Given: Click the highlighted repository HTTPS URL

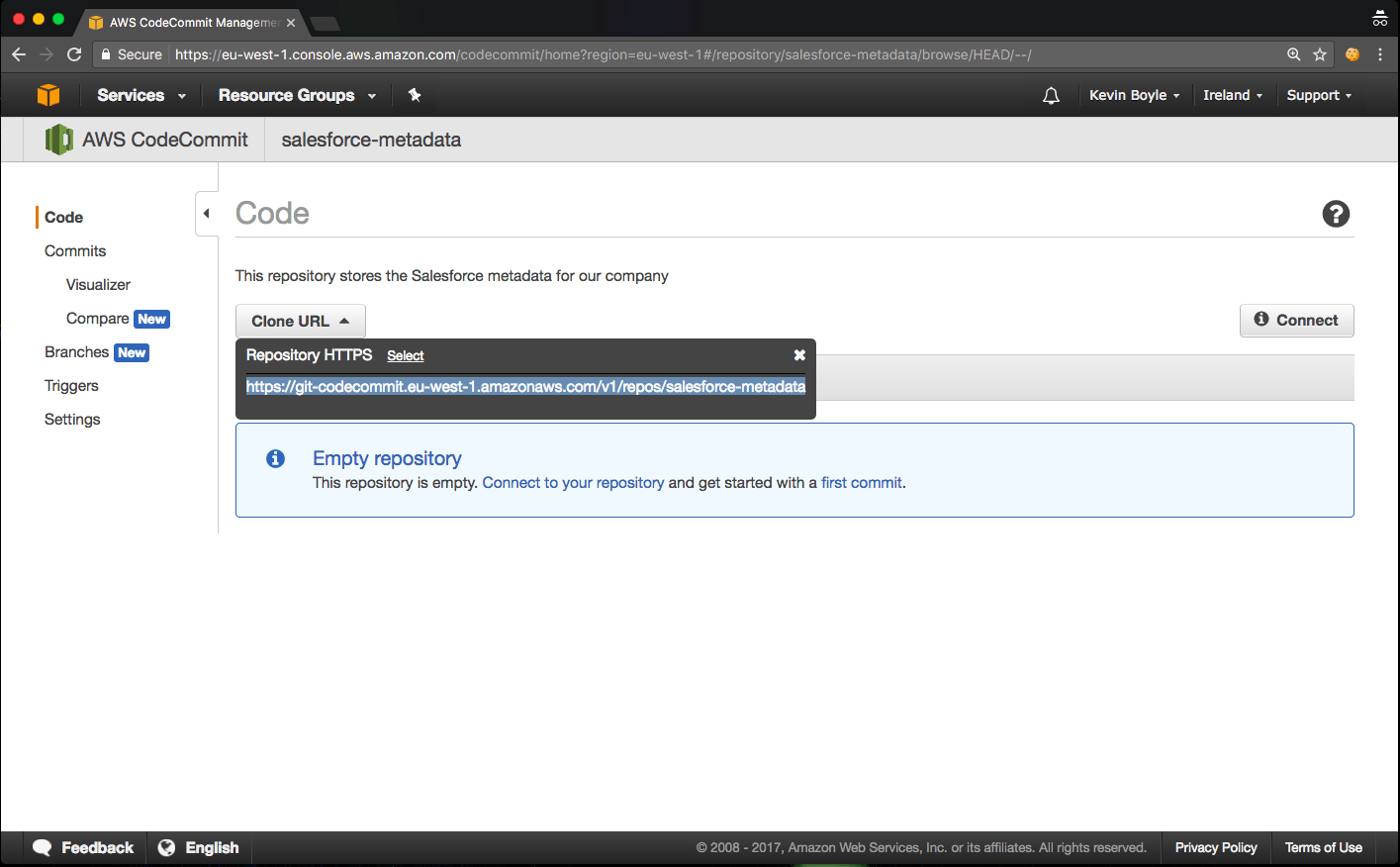Looking at the screenshot, I should pos(525,386).
